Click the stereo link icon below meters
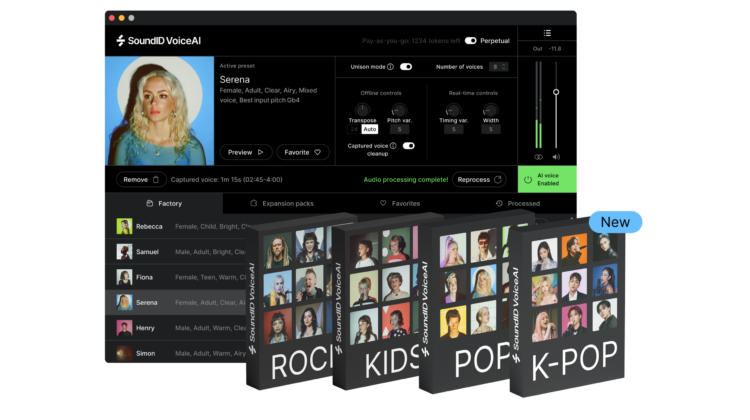750x420 pixels. [538, 157]
